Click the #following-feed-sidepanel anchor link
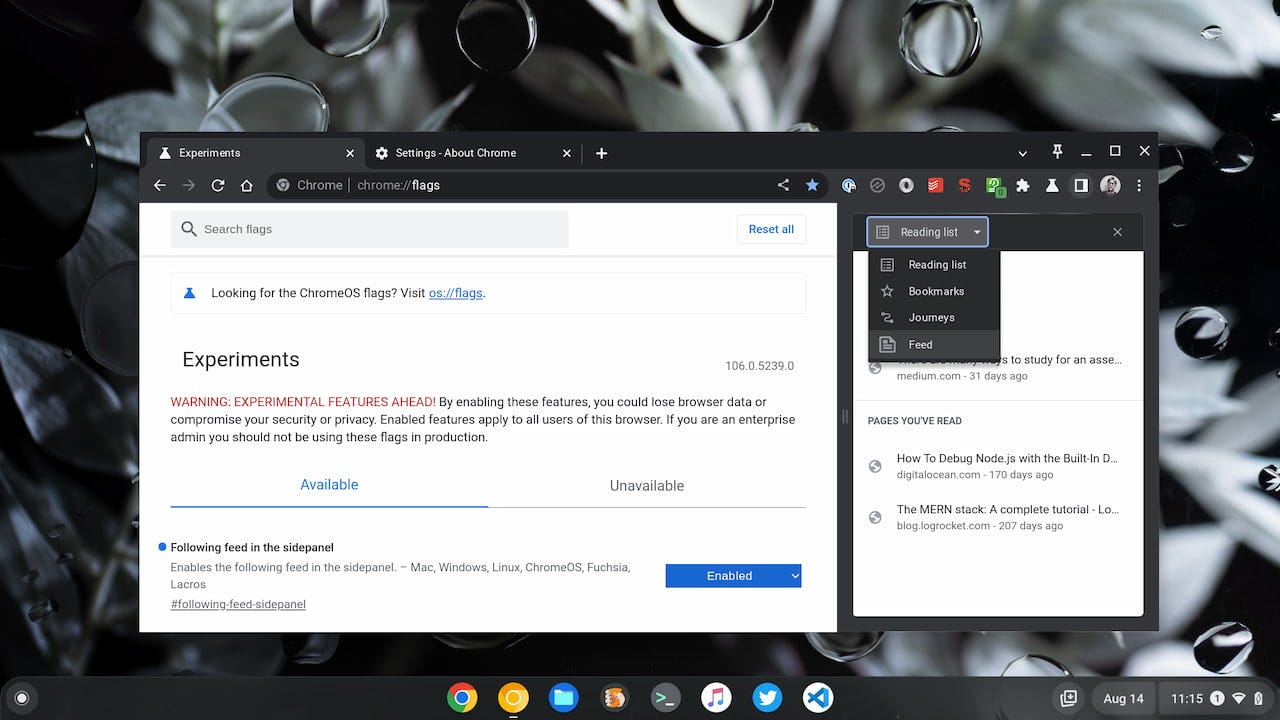Image resolution: width=1280 pixels, height=720 pixels. [238, 604]
